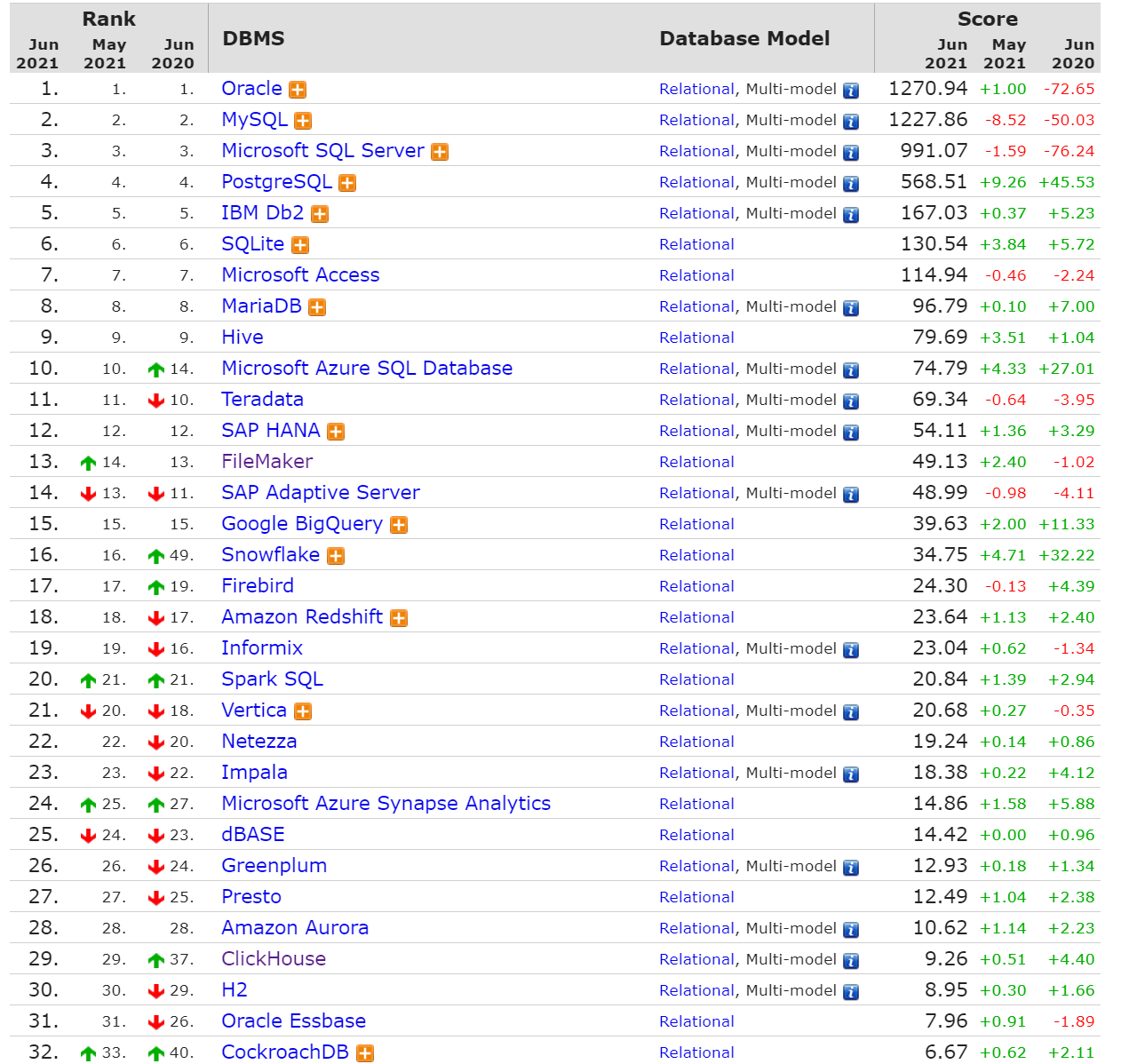Click the PostgreSQL score 568.51
This screenshot has width=1145, height=1064.
934,182
